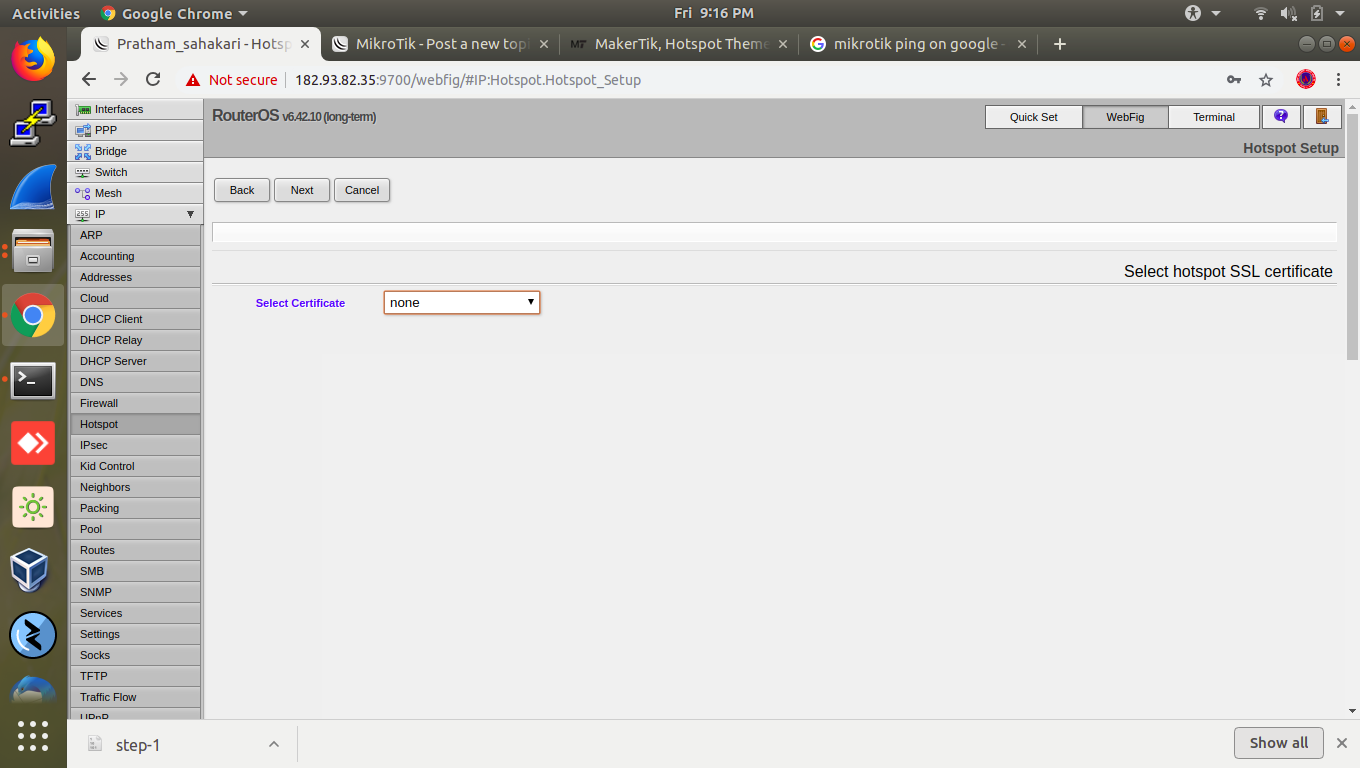Open DHCP Server under IP
Viewport: 1360px width, 768px height.
coord(135,361)
